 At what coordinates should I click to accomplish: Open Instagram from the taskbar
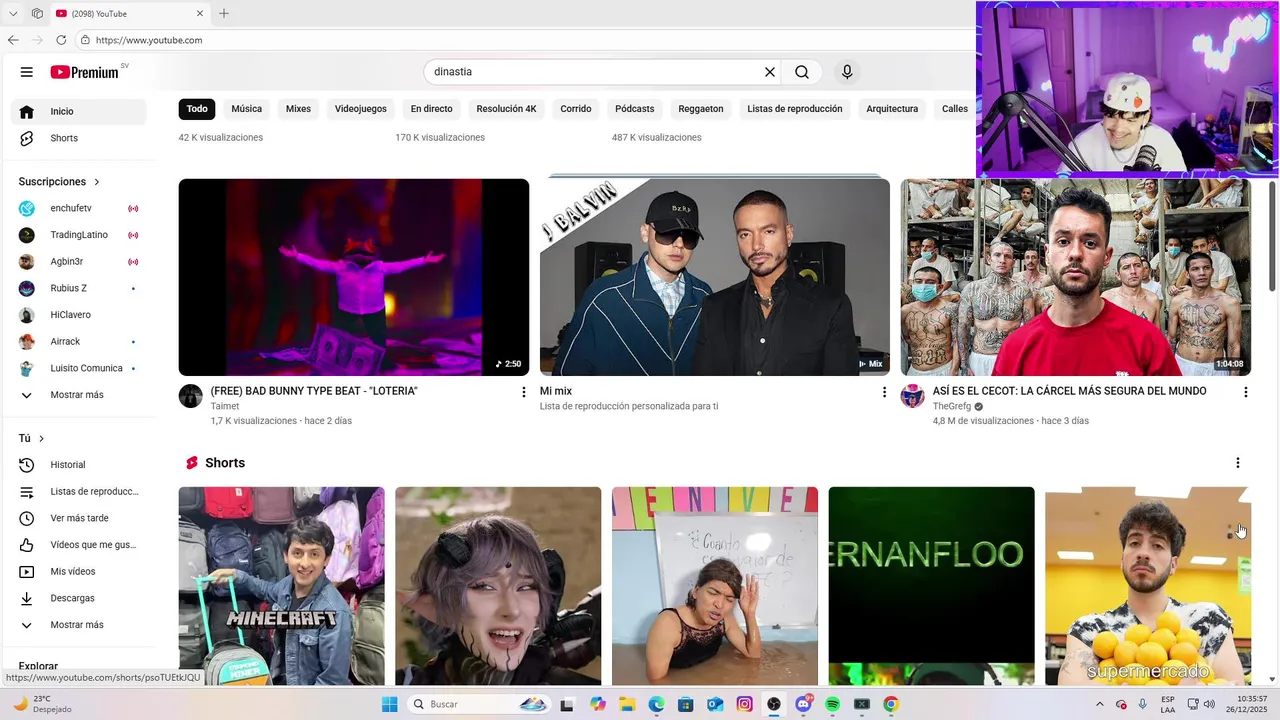point(744,704)
